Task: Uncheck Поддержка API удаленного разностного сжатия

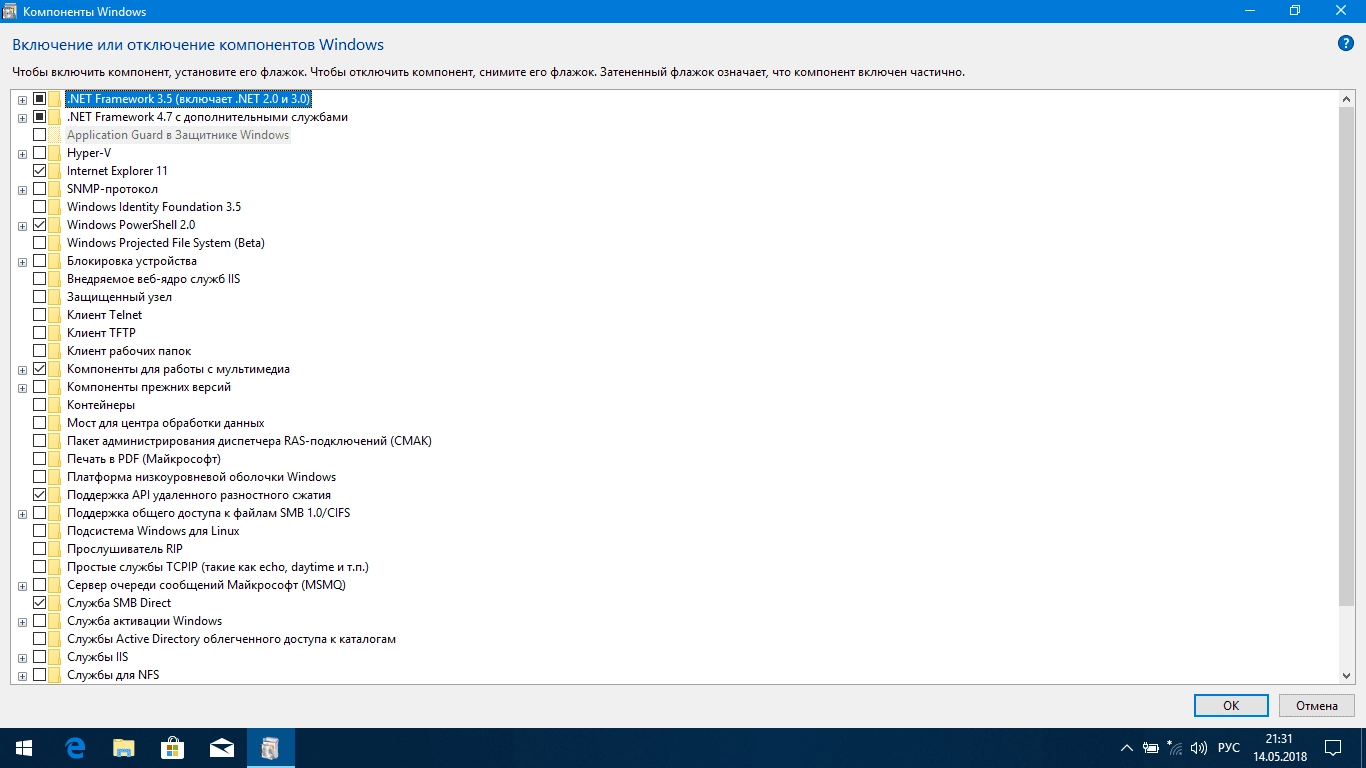Action: pyautogui.click(x=40, y=495)
